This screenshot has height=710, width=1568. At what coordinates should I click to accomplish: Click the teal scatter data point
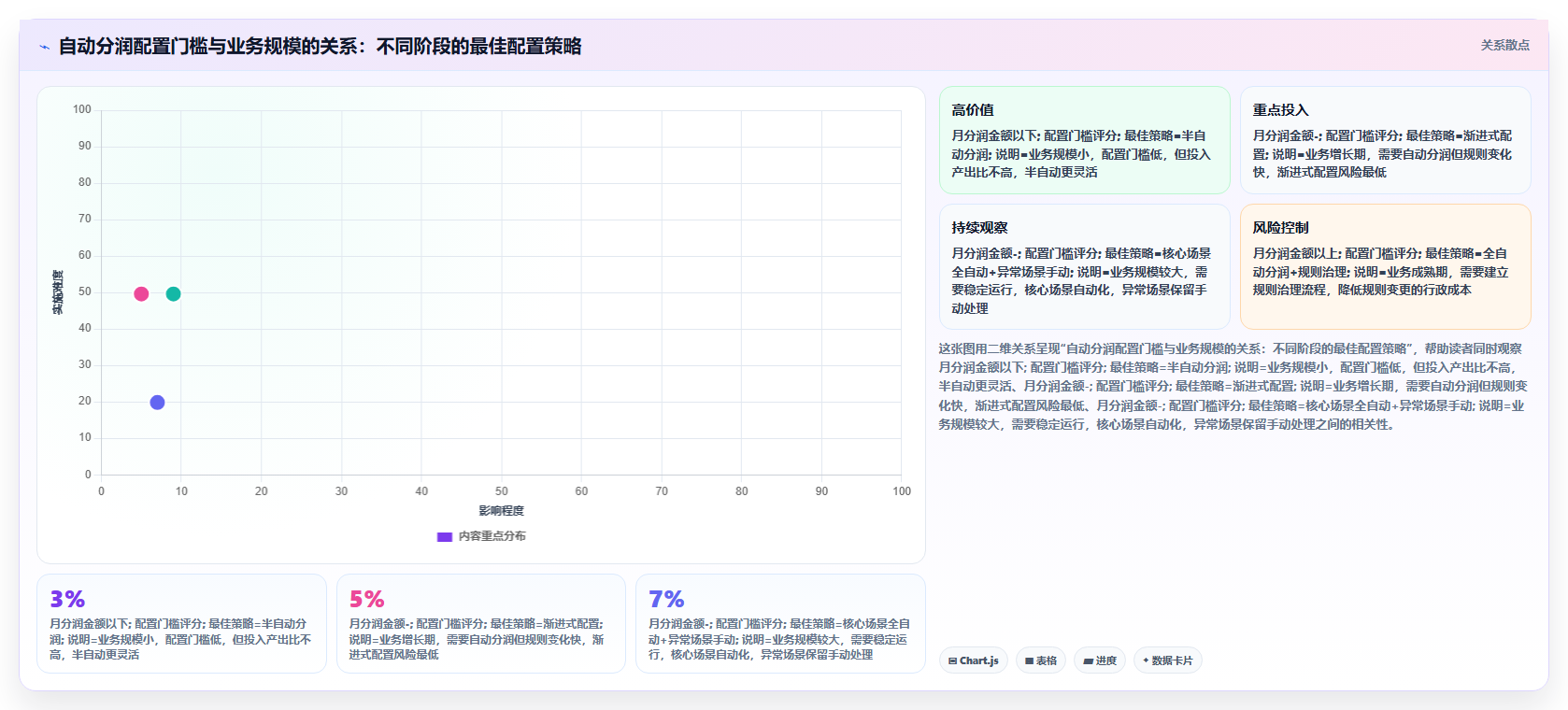173,293
